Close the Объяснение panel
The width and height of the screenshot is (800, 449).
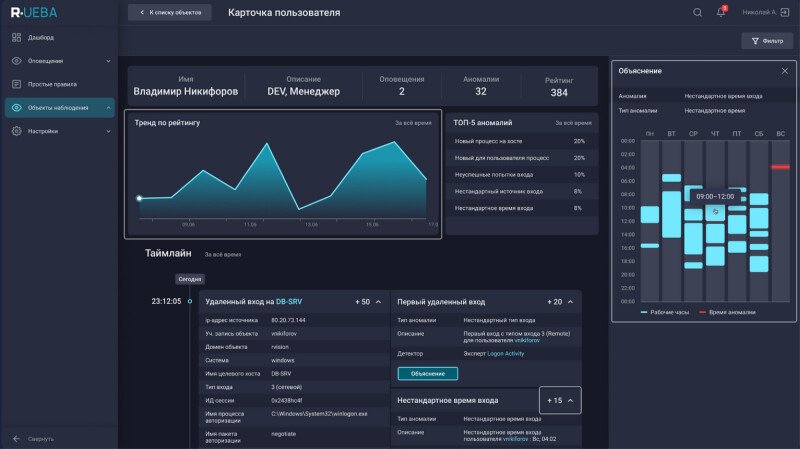click(x=784, y=71)
